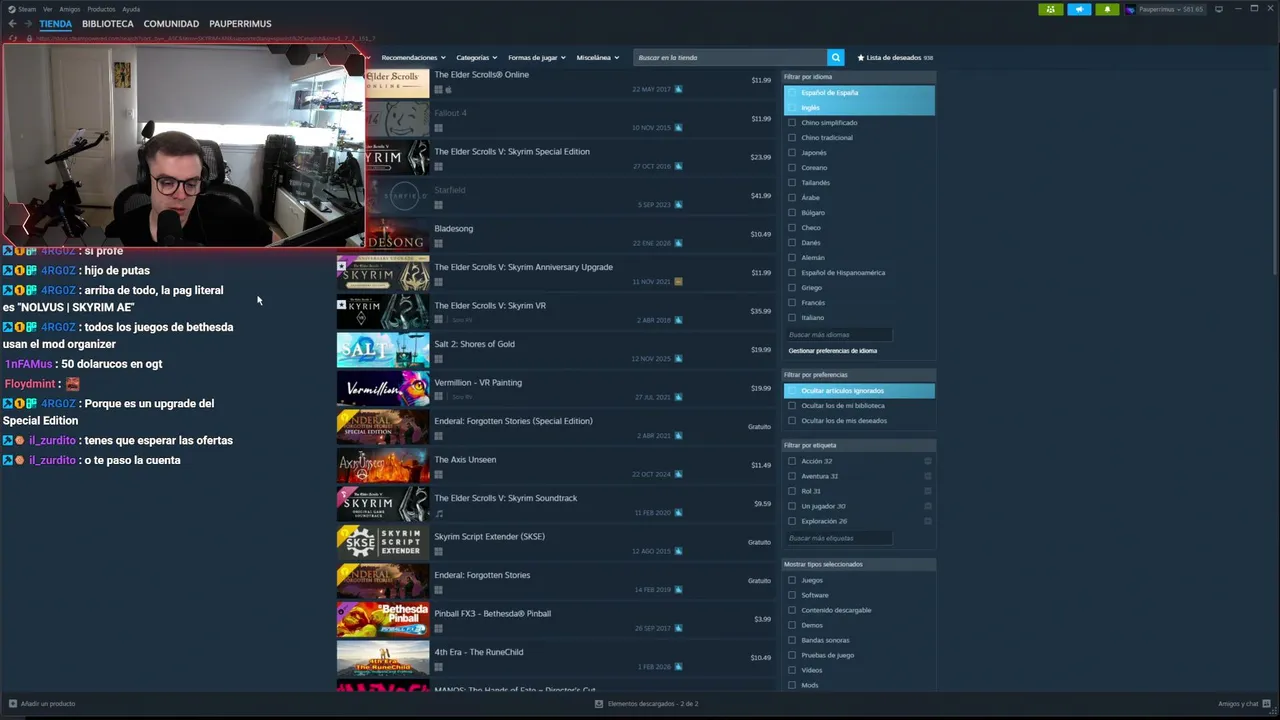This screenshot has height=720, width=1280.
Task: Click the Buscar en la tienda field
Action: pos(731,57)
